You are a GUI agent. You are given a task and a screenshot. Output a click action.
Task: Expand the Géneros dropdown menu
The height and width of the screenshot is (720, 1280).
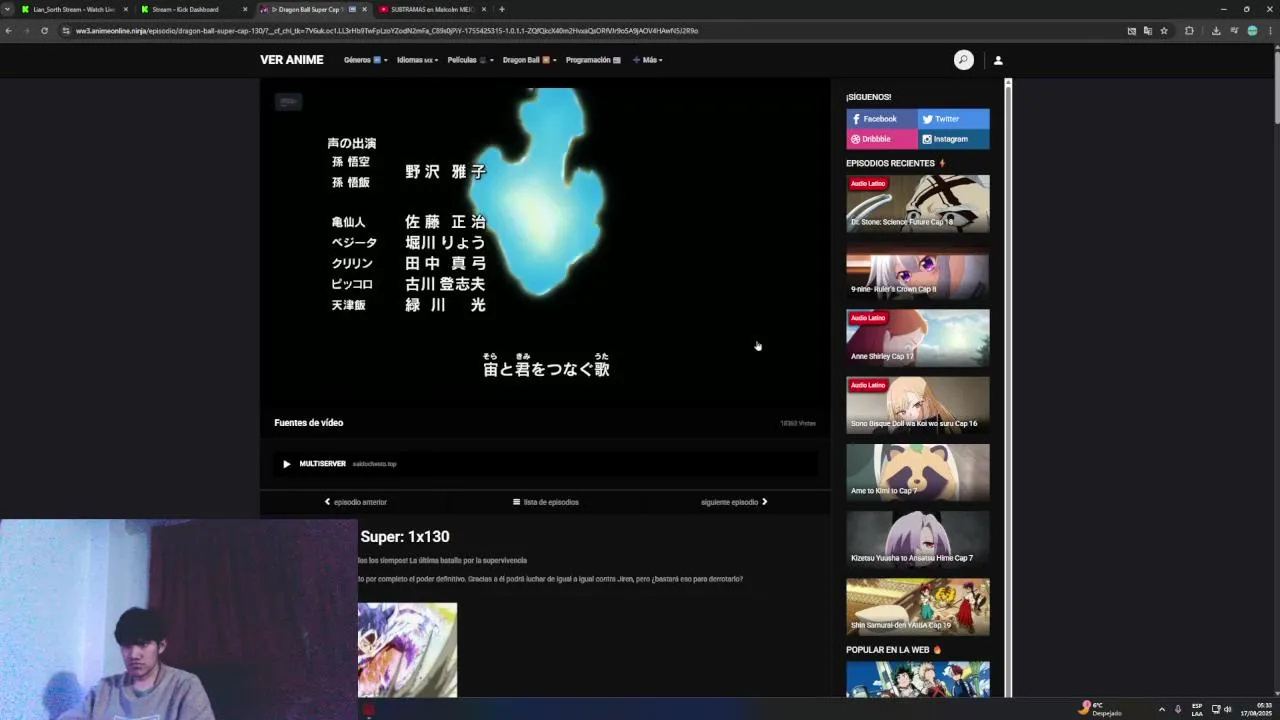coord(365,60)
